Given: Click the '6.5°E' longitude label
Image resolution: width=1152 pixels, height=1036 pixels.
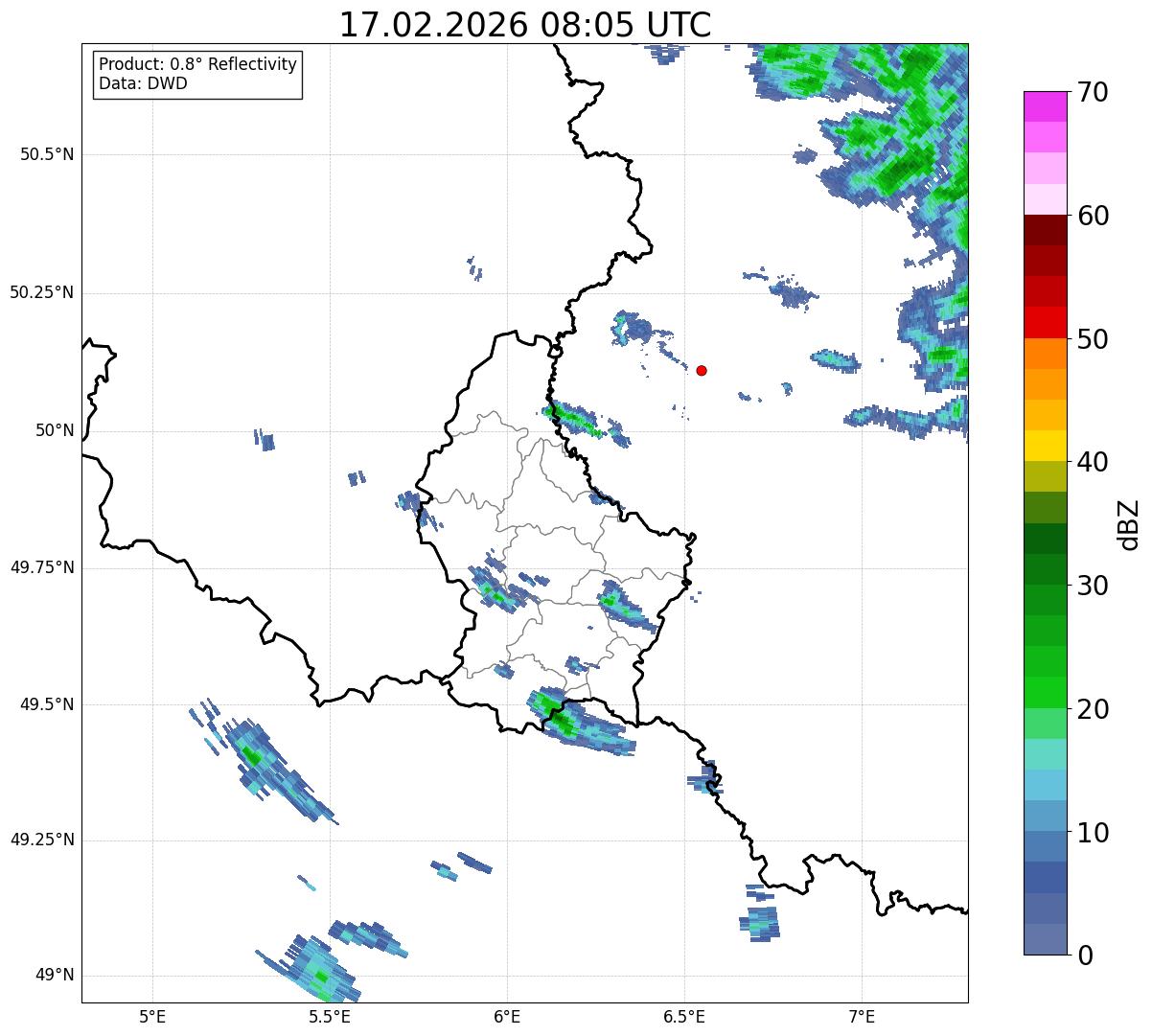Looking at the screenshot, I should coord(684,1016).
